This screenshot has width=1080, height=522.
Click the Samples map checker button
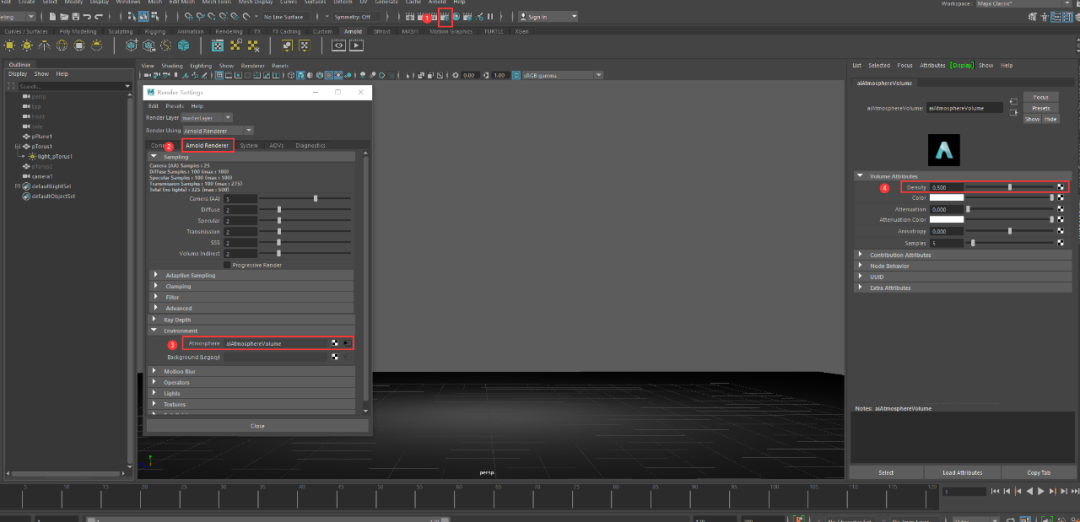(1061, 243)
